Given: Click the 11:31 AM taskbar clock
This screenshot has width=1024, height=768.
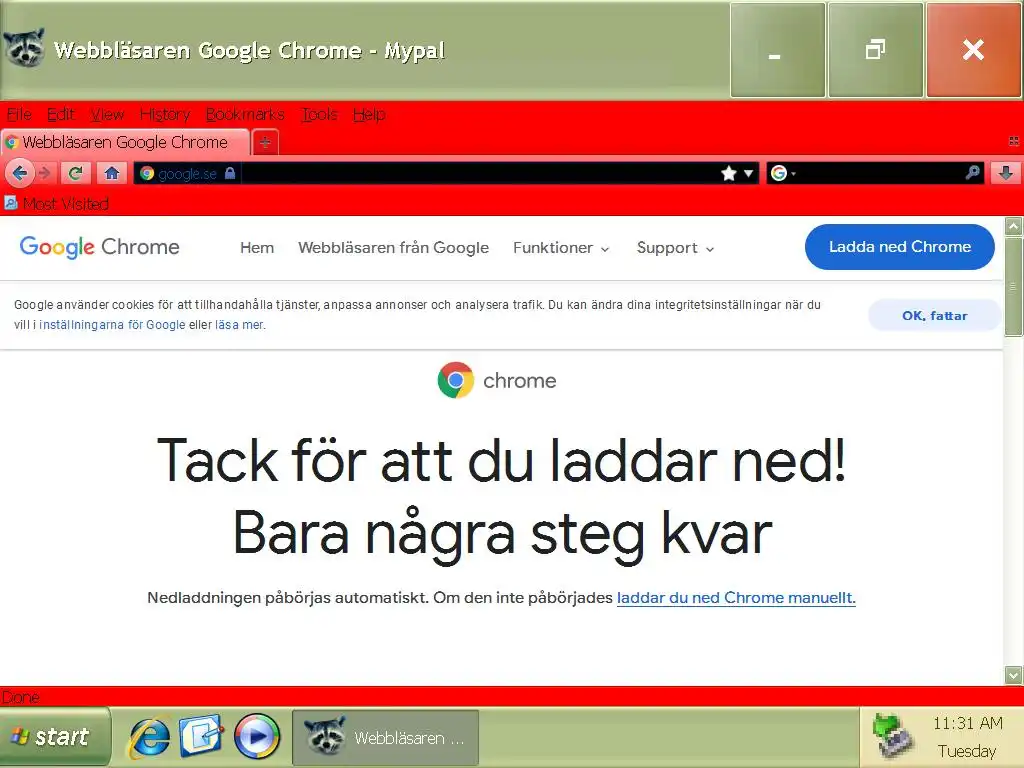Looking at the screenshot, I should coord(967,724).
